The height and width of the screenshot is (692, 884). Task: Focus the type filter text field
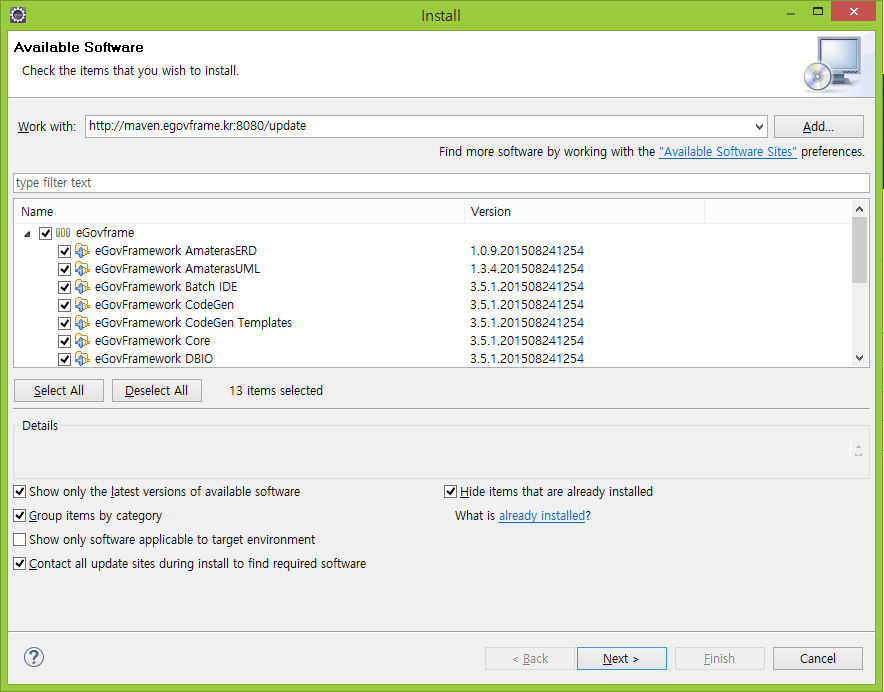[440, 183]
